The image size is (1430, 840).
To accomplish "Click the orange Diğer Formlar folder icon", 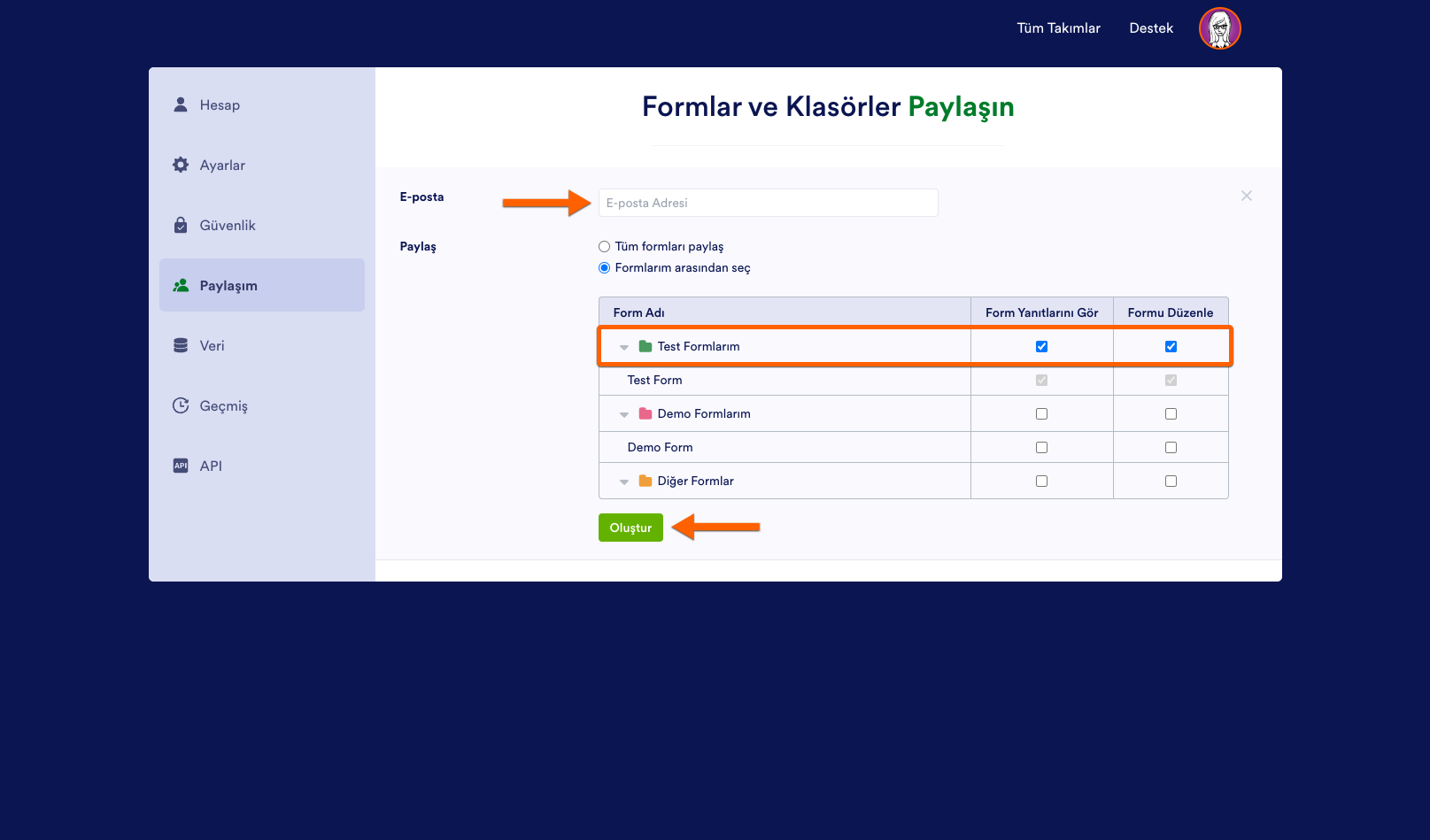I will (x=645, y=481).
